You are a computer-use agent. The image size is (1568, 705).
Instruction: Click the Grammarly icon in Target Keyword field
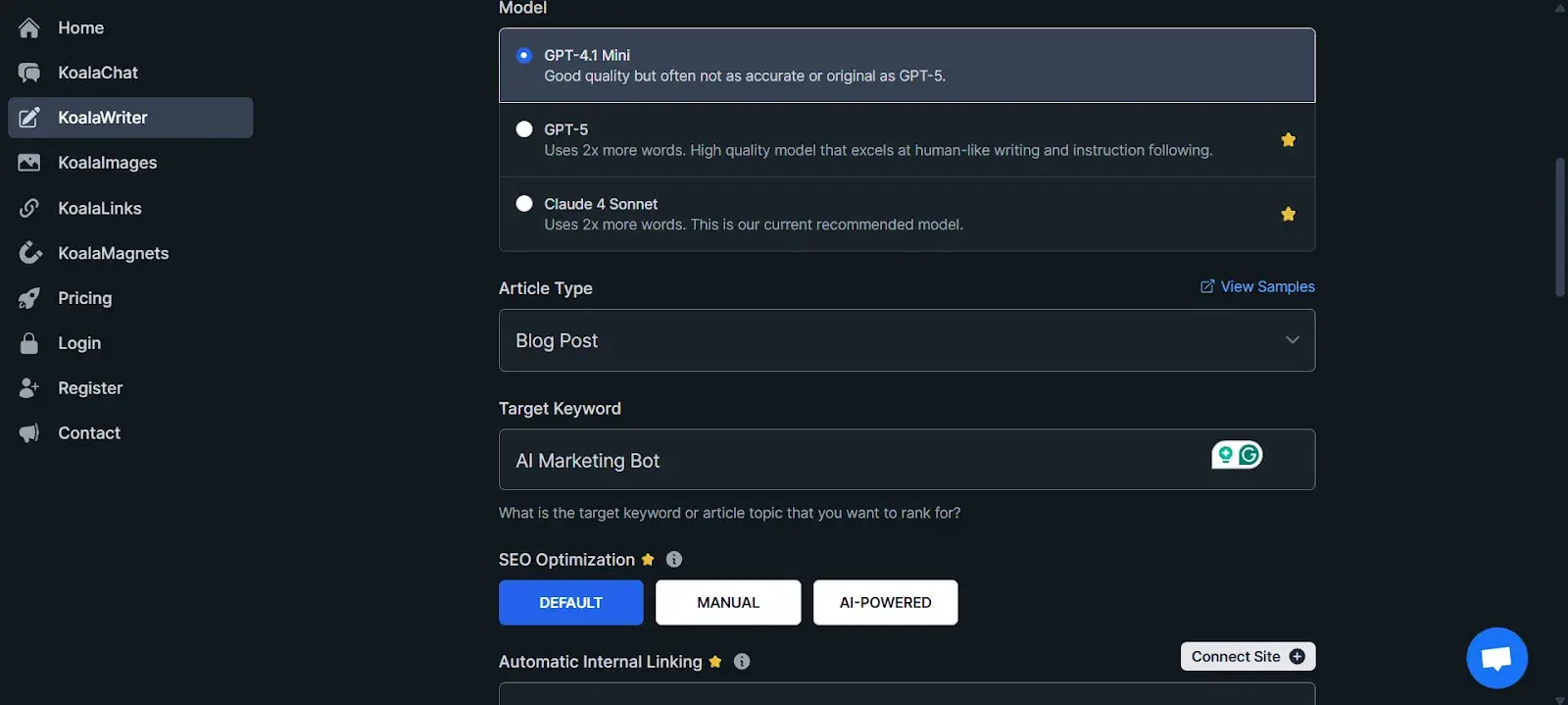pyautogui.click(x=1249, y=455)
